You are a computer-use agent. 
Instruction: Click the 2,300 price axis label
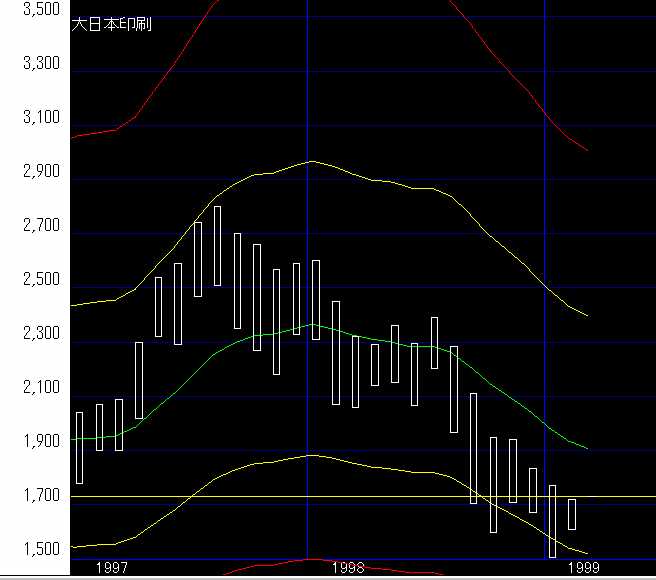(41, 334)
